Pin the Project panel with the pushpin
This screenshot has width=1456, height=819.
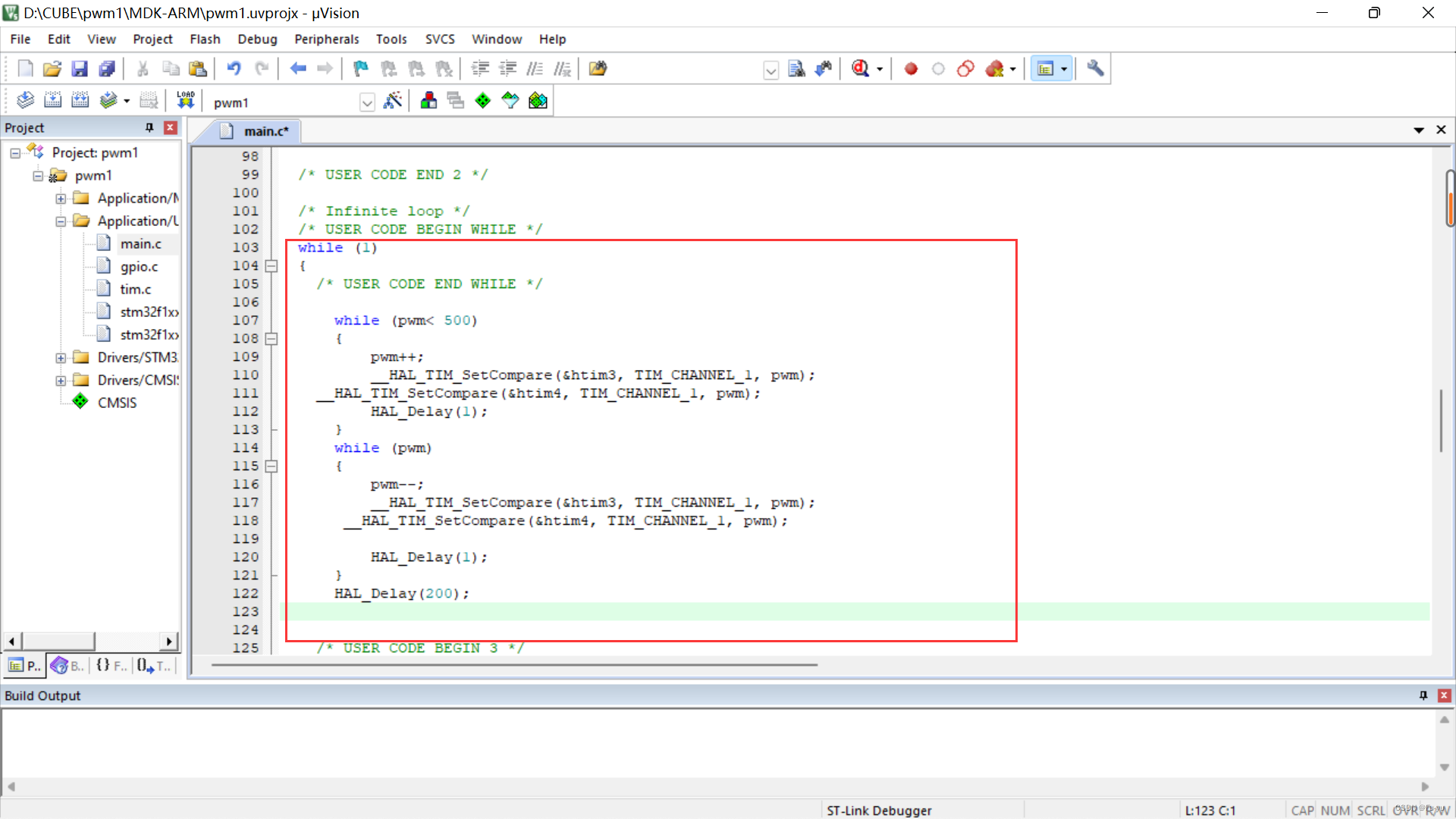[149, 127]
